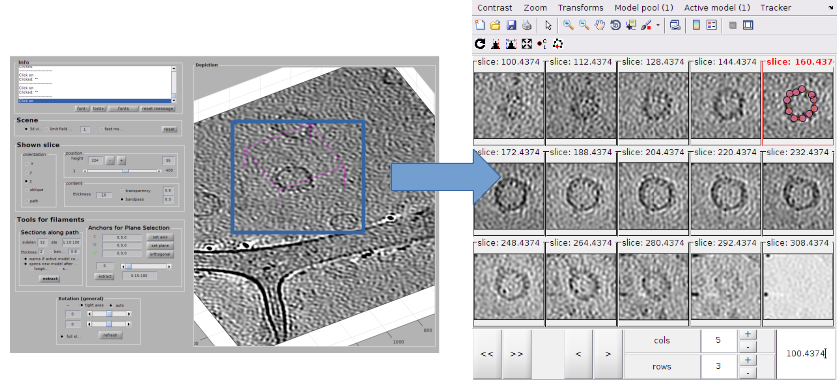Select the path orientation radio button
This screenshot has height=380, width=837.
pyautogui.click(x=27, y=201)
